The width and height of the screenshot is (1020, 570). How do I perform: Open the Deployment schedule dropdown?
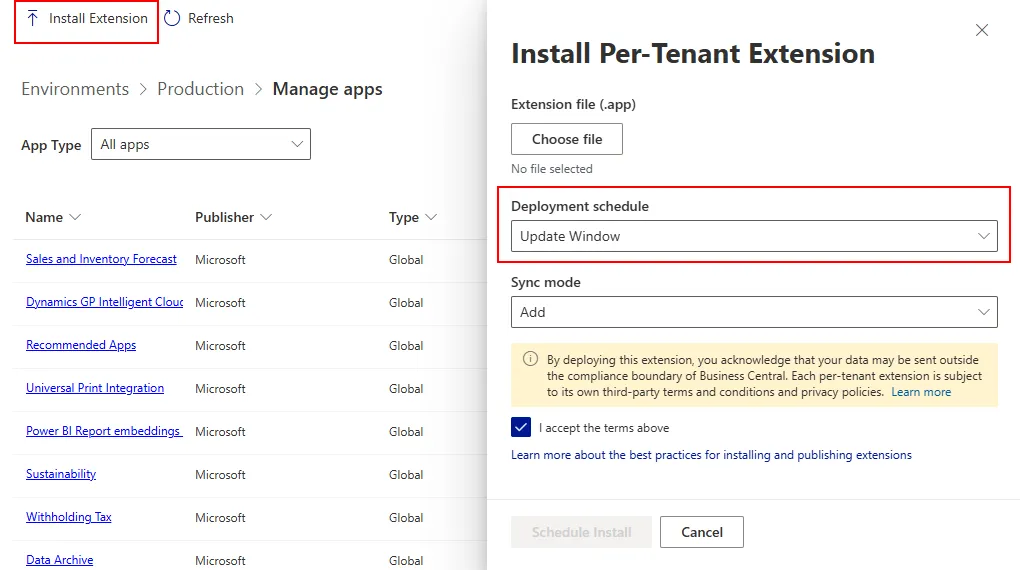click(x=754, y=236)
